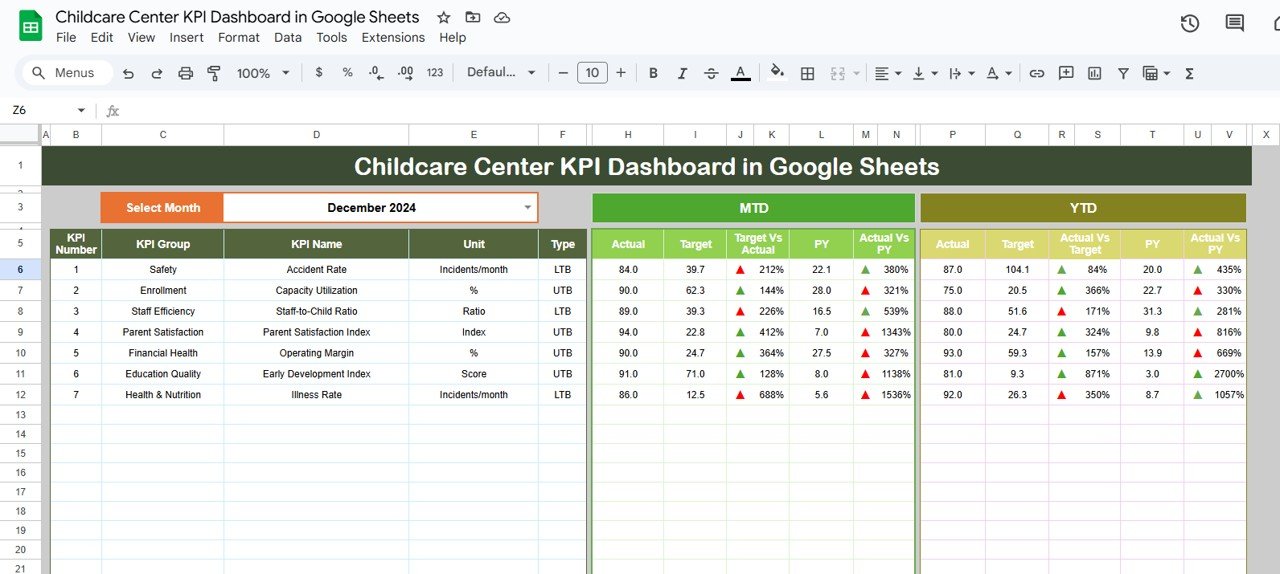This screenshot has width=1280, height=574.
Task: Search the Menus box
Action: [x=65, y=73]
